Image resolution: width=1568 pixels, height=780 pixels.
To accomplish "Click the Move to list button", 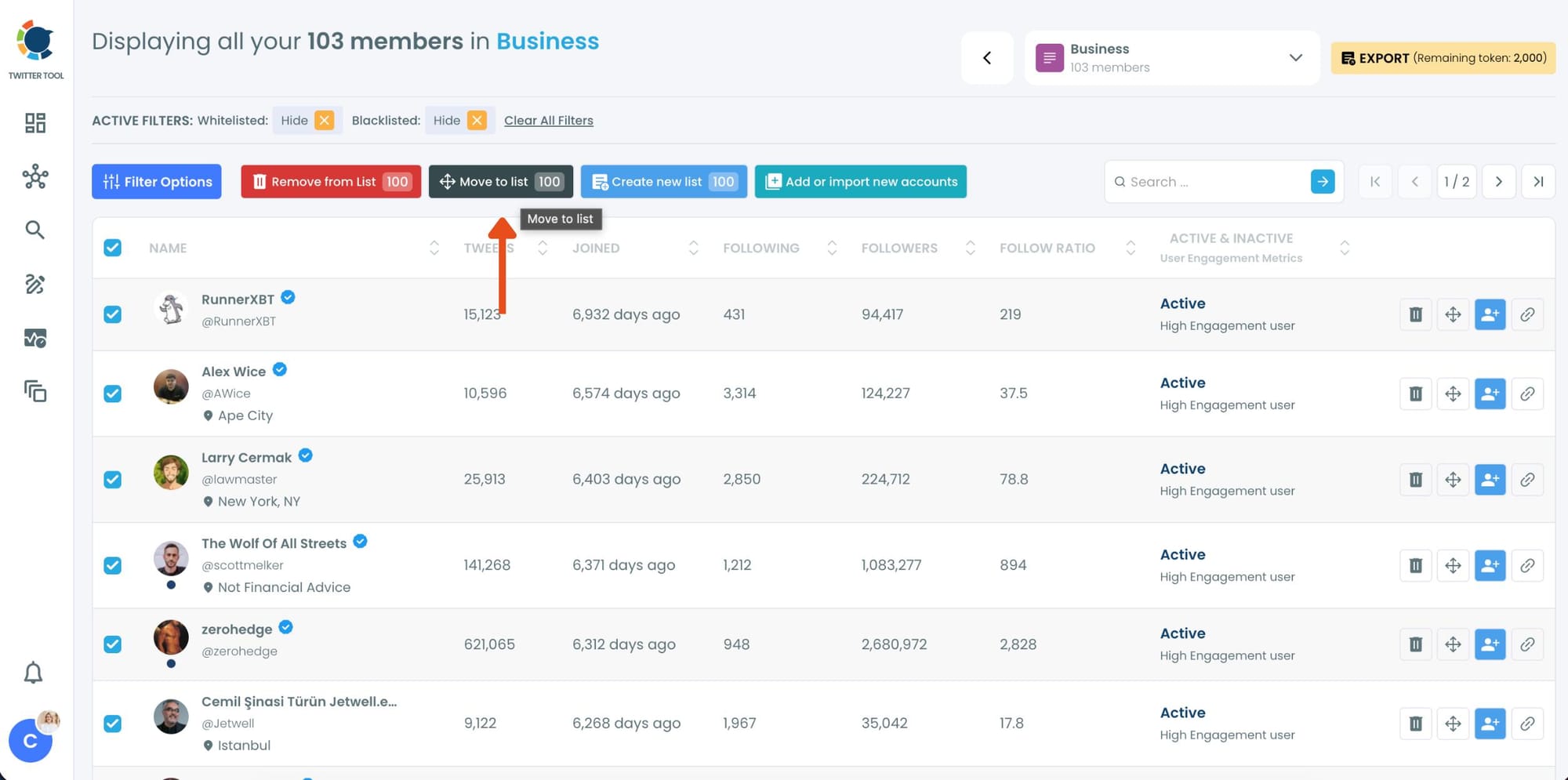I will tap(501, 182).
